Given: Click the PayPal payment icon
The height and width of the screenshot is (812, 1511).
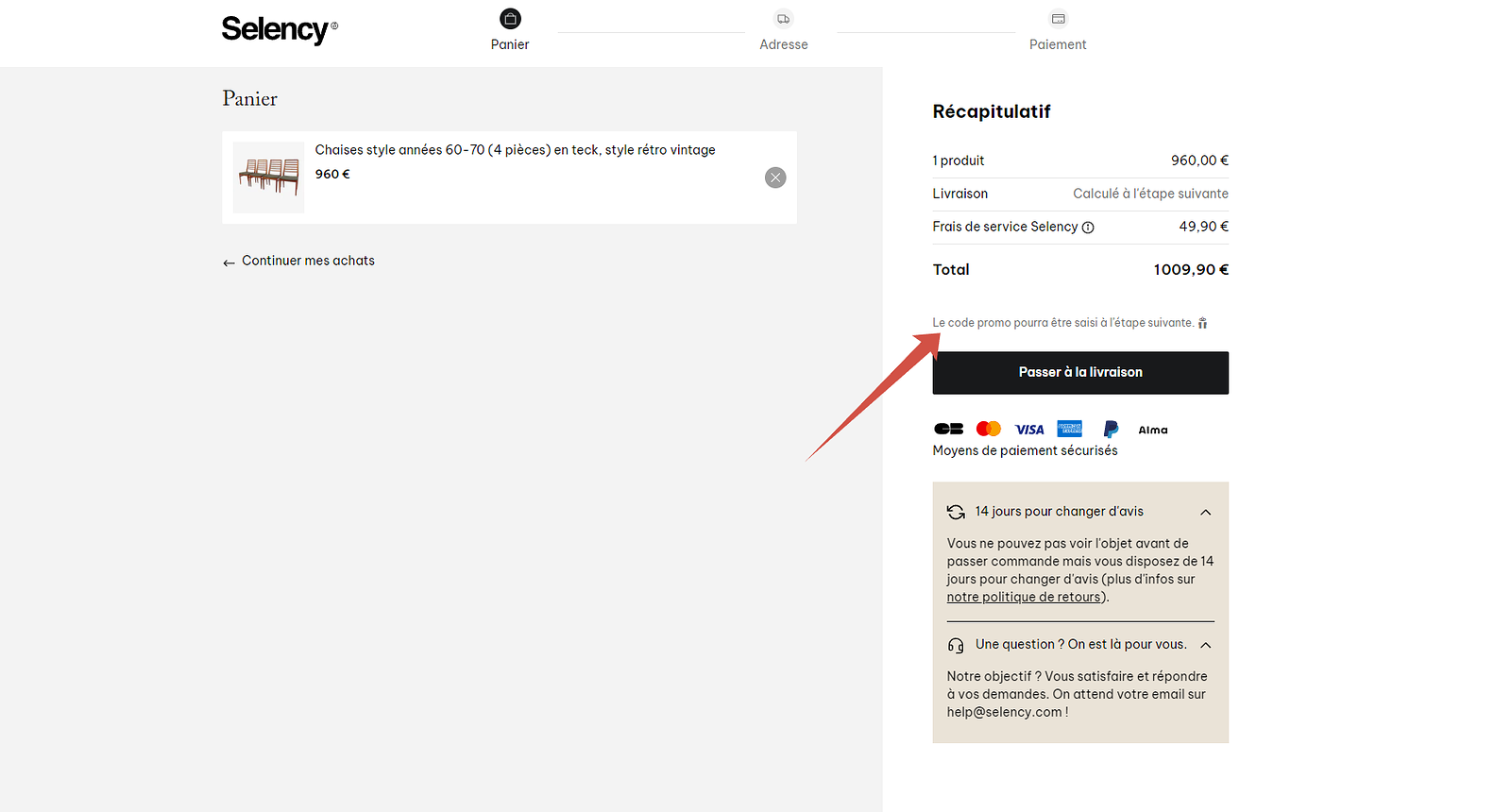Looking at the screenshot, I should pyautogui.click(x=1111, y=430).
